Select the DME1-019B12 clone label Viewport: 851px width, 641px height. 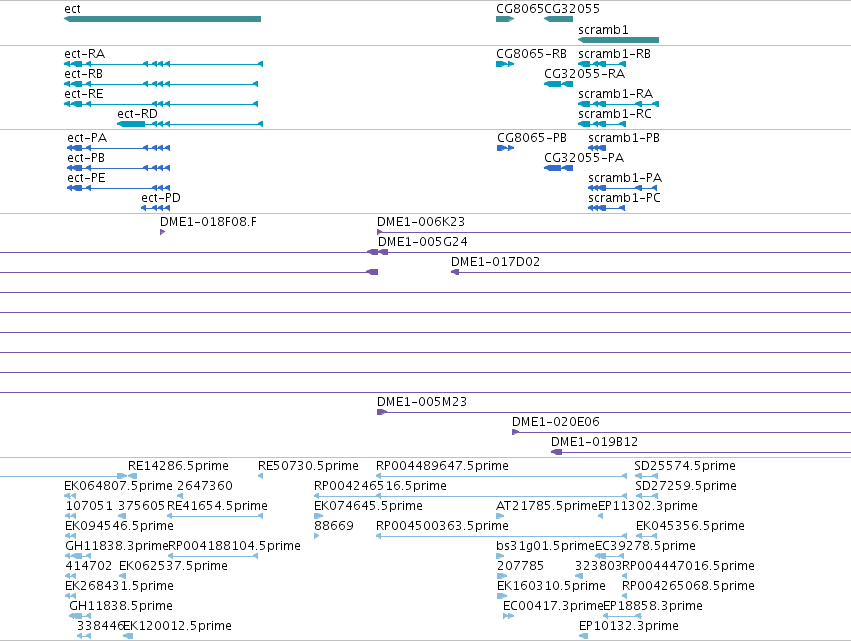click(594, 442)
